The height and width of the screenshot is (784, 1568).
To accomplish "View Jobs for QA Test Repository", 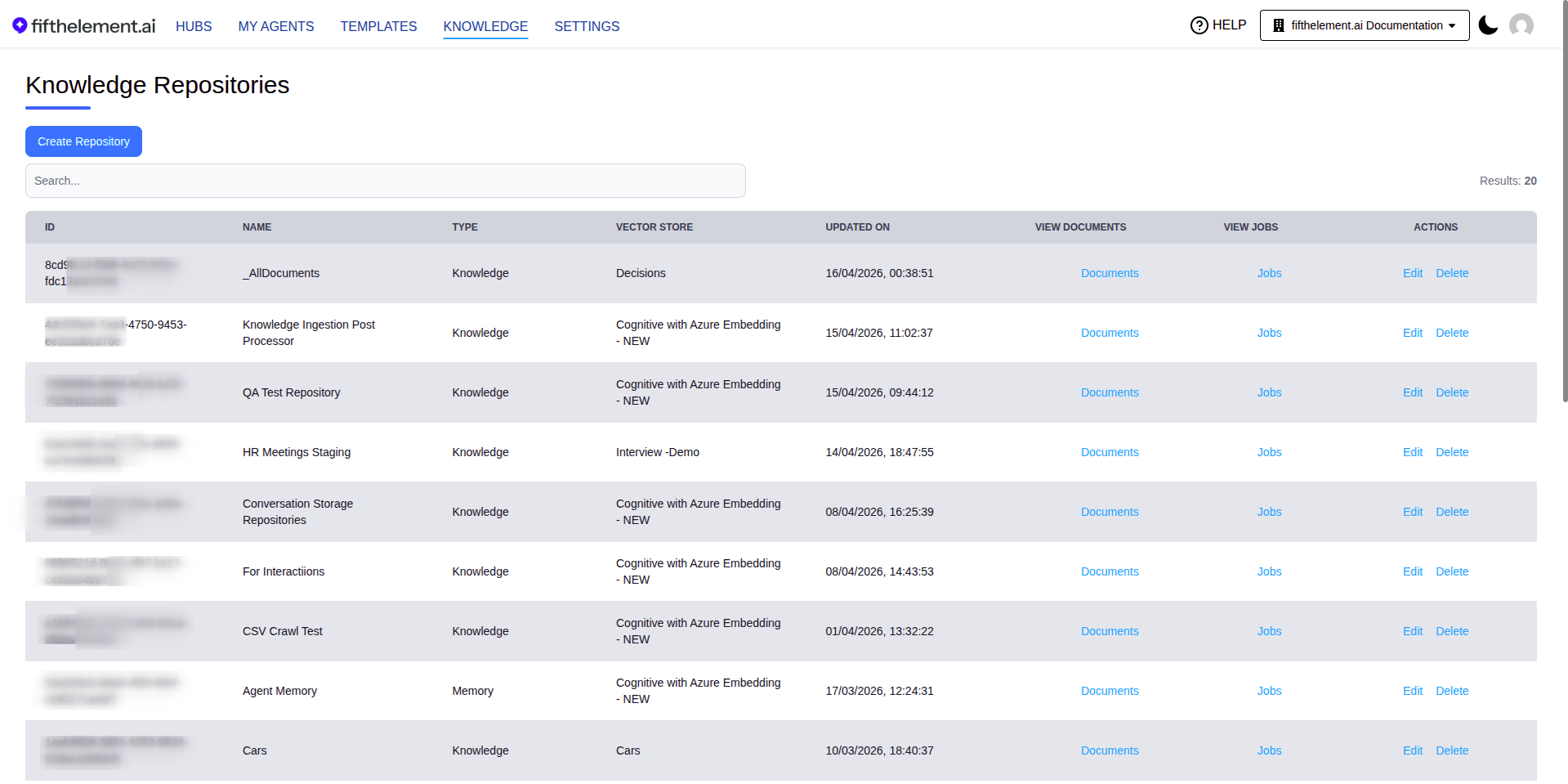I will pyautogui.click(x=1269, y=392).
